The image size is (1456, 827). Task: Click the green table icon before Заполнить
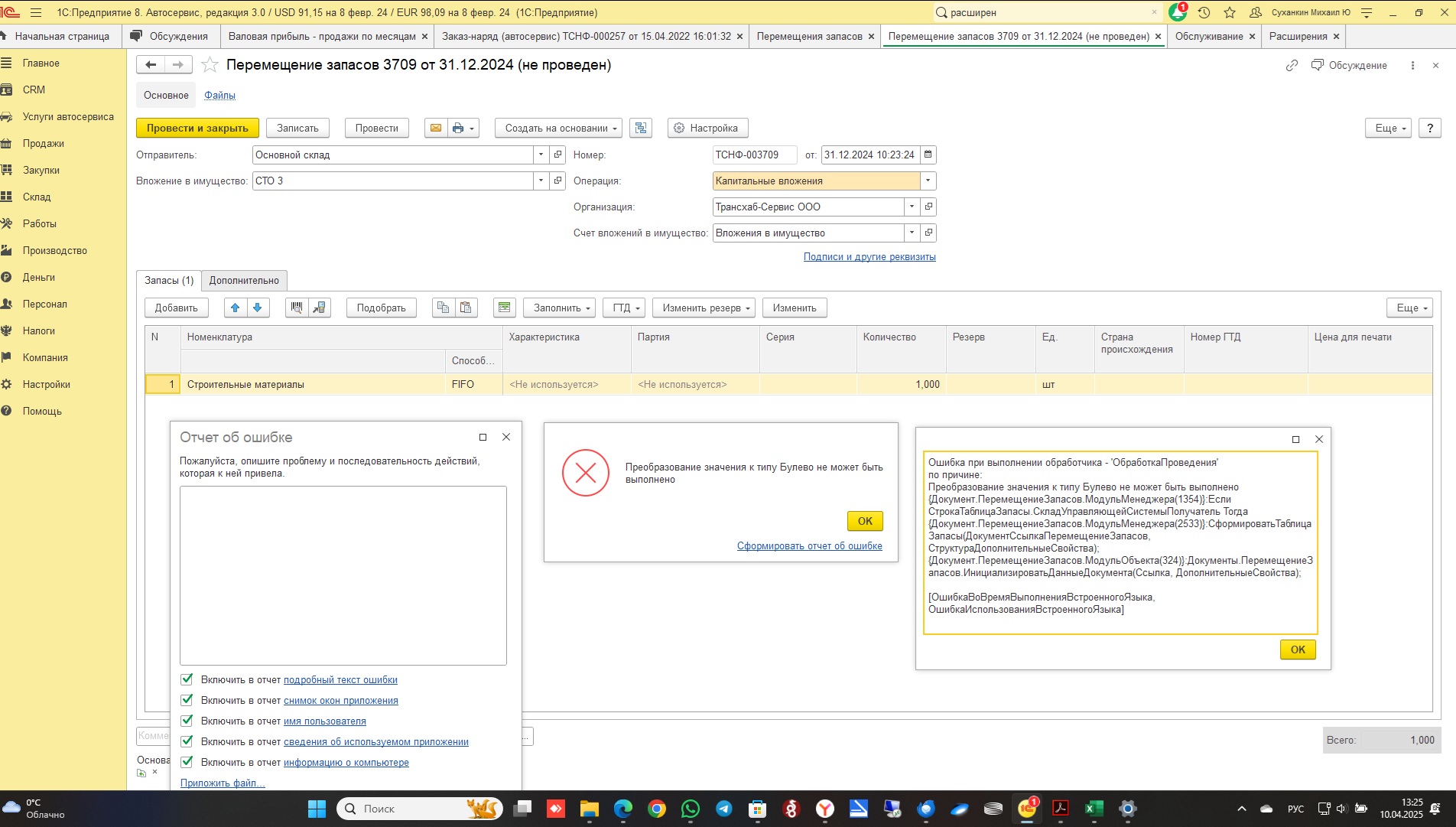[x=504, y=308]
